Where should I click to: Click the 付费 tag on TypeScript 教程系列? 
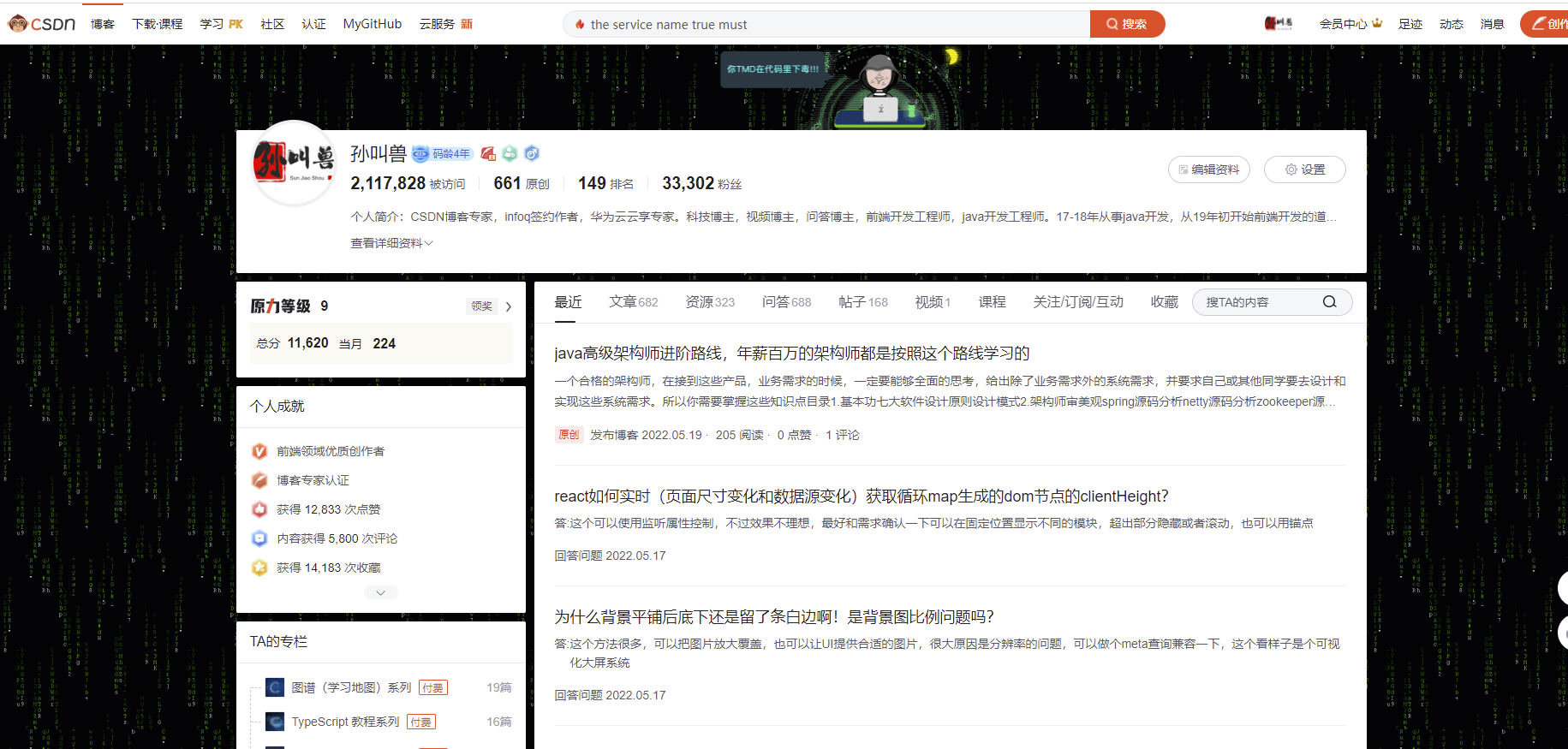(421, 722)
